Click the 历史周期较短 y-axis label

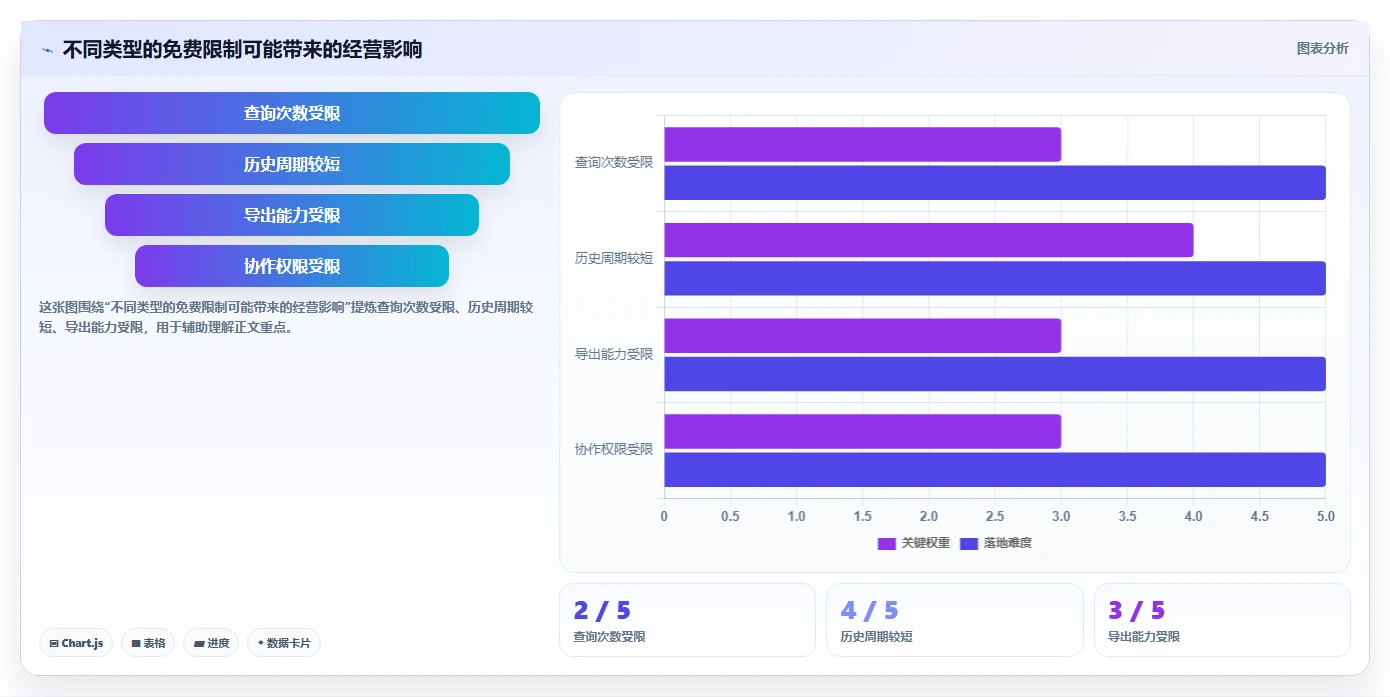click(x=614, y=258)
